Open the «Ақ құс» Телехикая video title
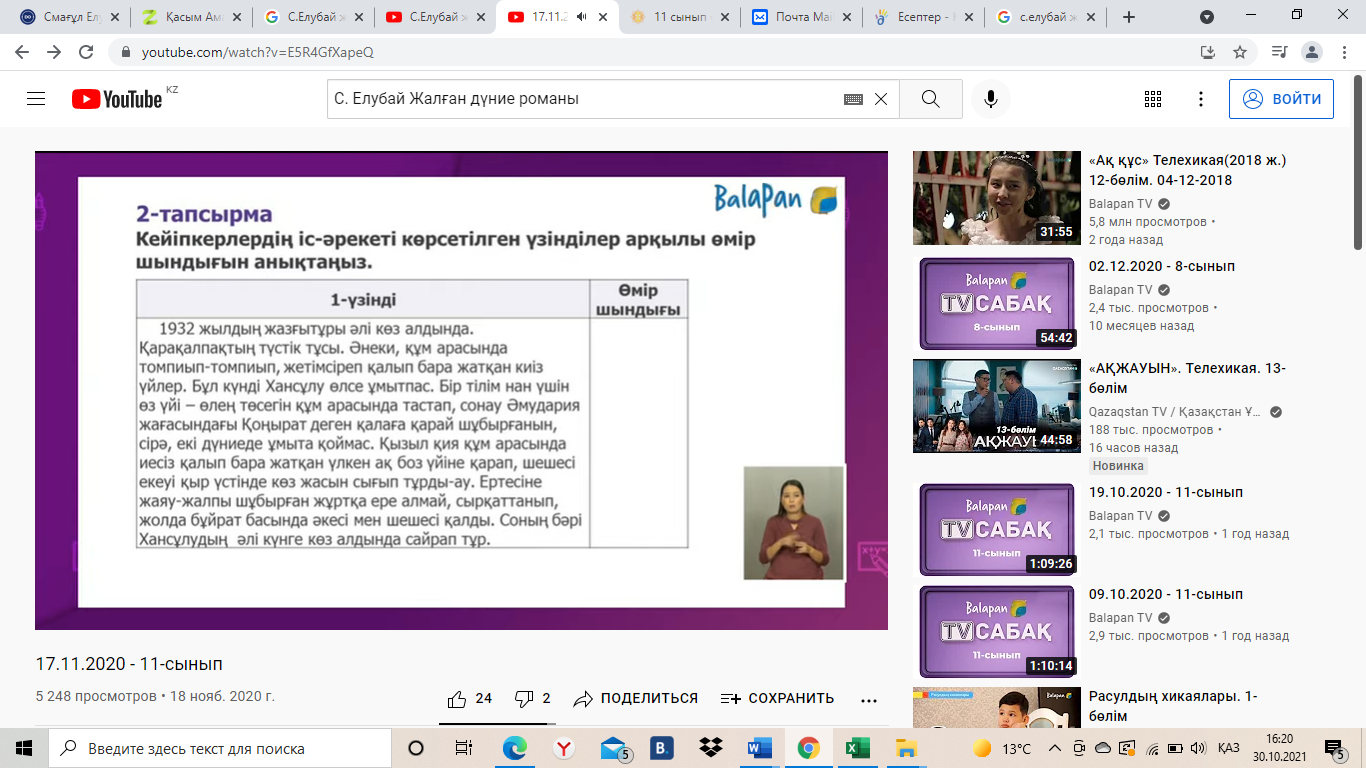Image resolution: width=1366 pixels, height=768 pixels. 1187,170
